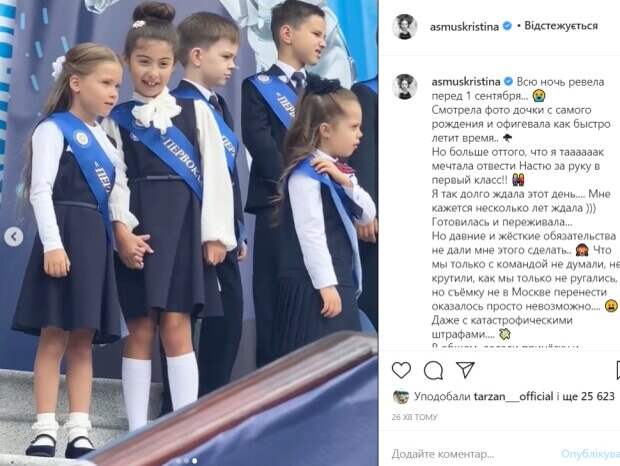Click the Опублікувати publish button
620x466 pixels.
590,454
